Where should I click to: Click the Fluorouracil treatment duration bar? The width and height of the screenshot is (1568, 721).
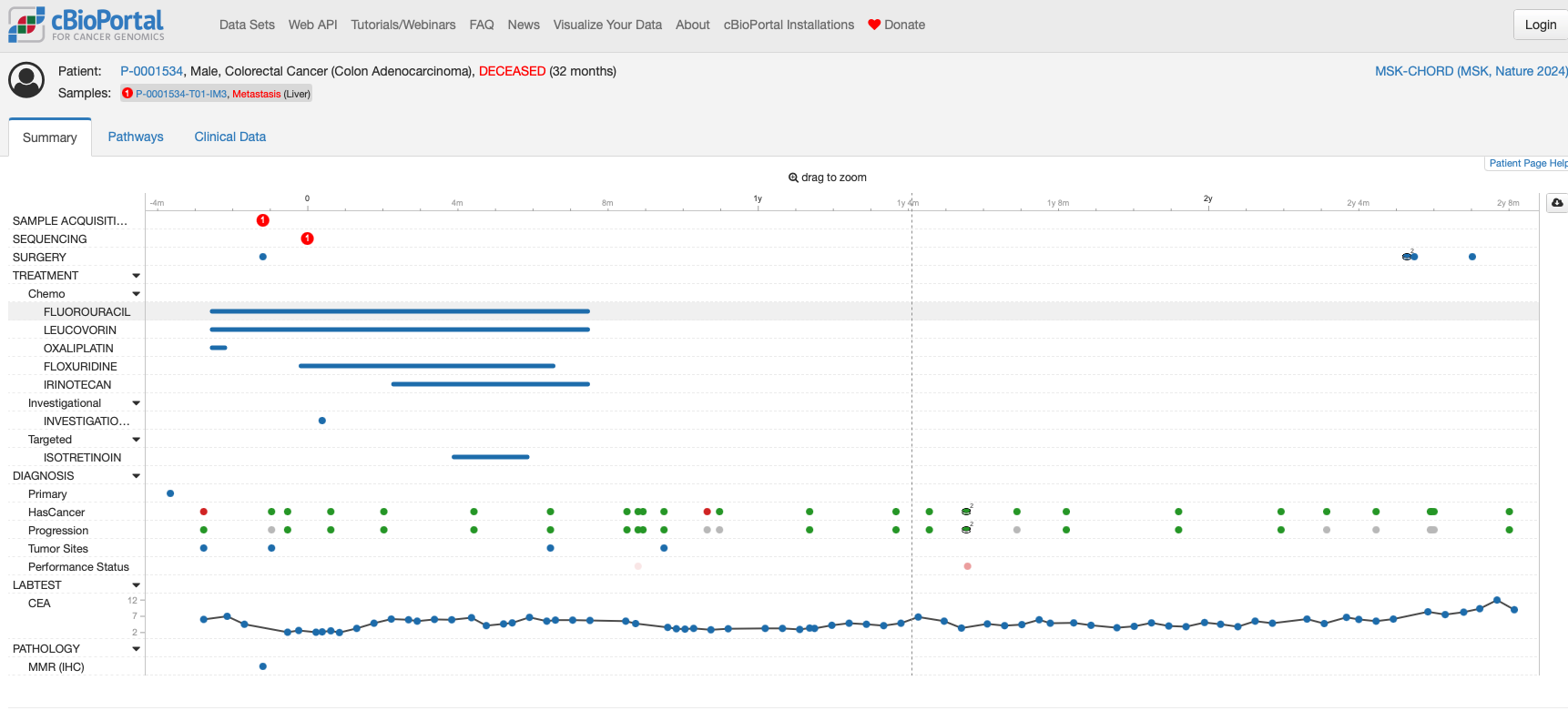[x=399, y=311]
